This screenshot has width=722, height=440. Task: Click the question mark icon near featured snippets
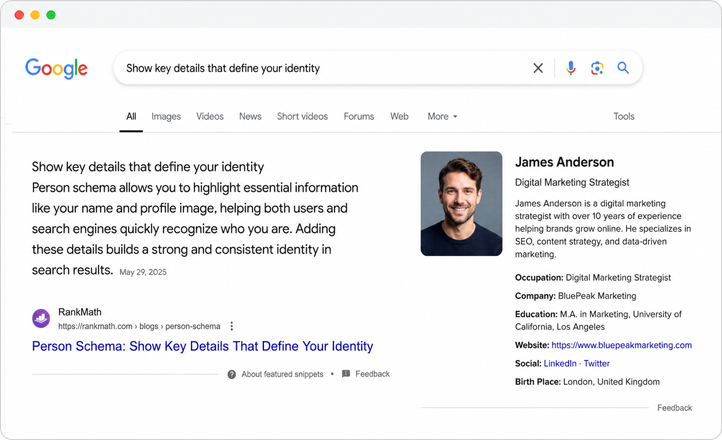point(232,374)
